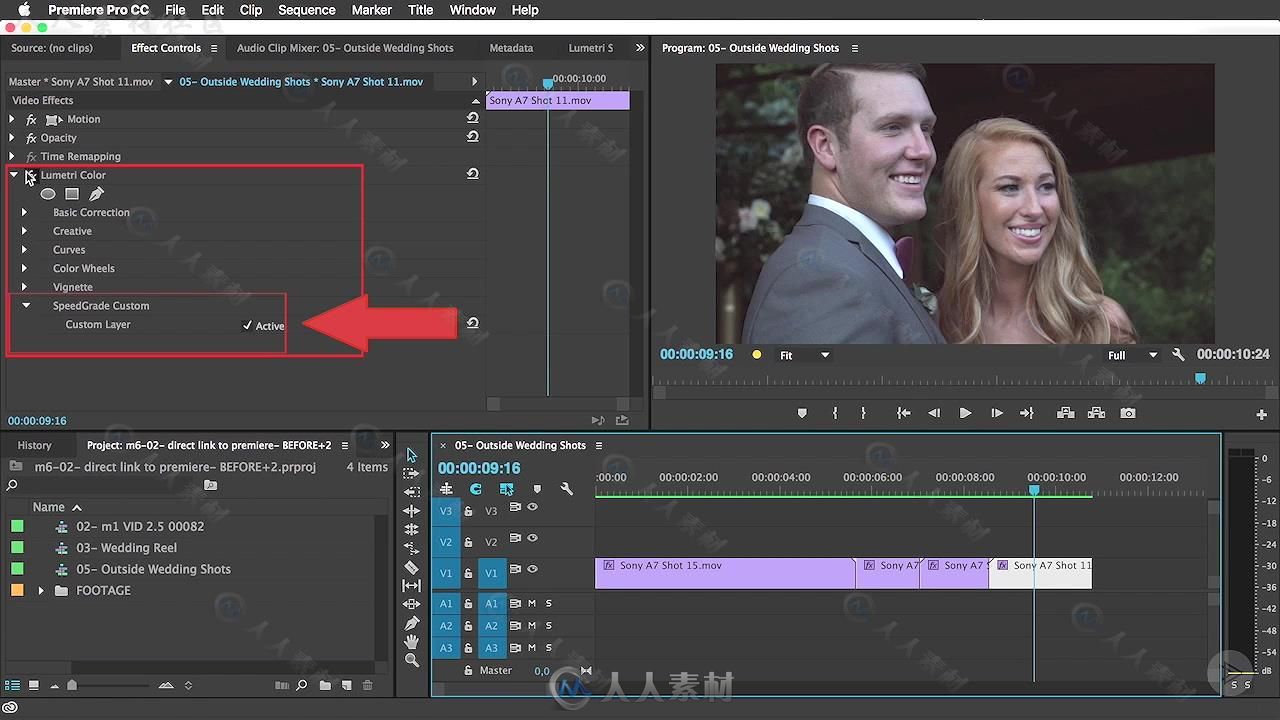
Task: Expand FOOTAGE bin in Project panel
Action: [41, 591]
